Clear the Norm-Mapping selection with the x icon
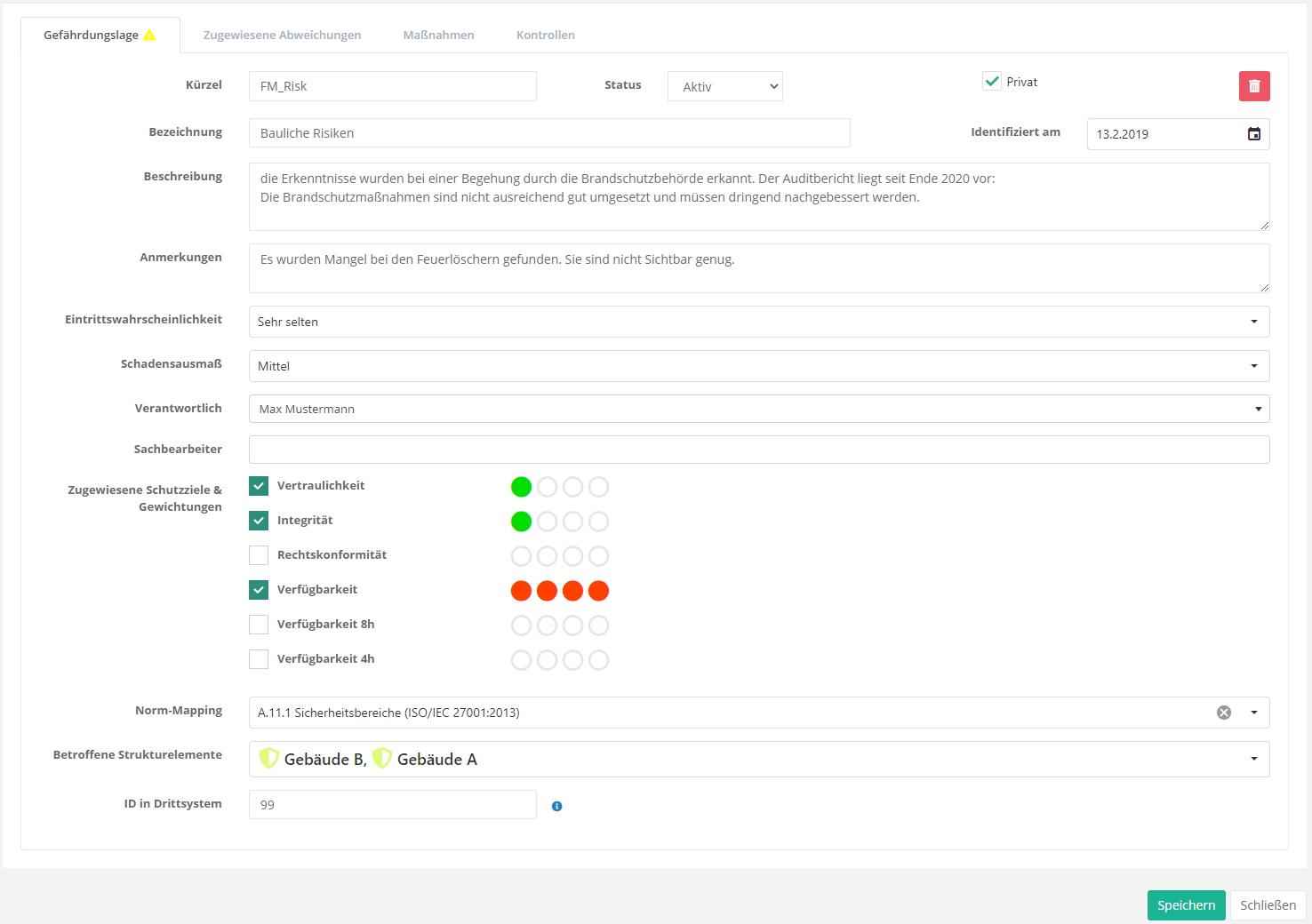 [x=1224, y=713]
